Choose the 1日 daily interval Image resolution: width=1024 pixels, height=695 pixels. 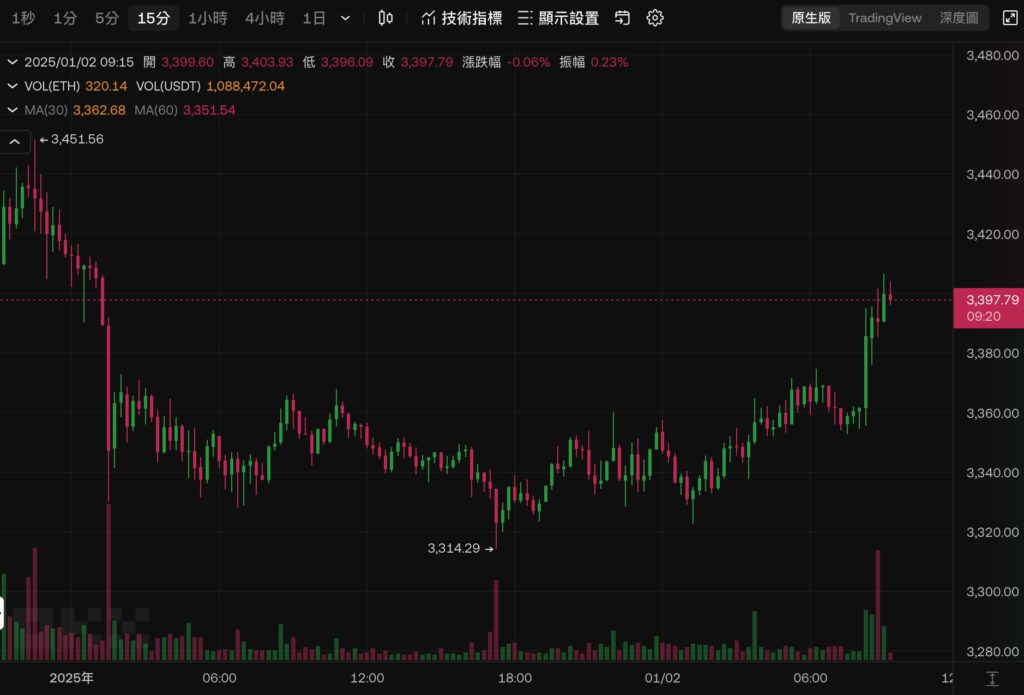coord(313,18)
